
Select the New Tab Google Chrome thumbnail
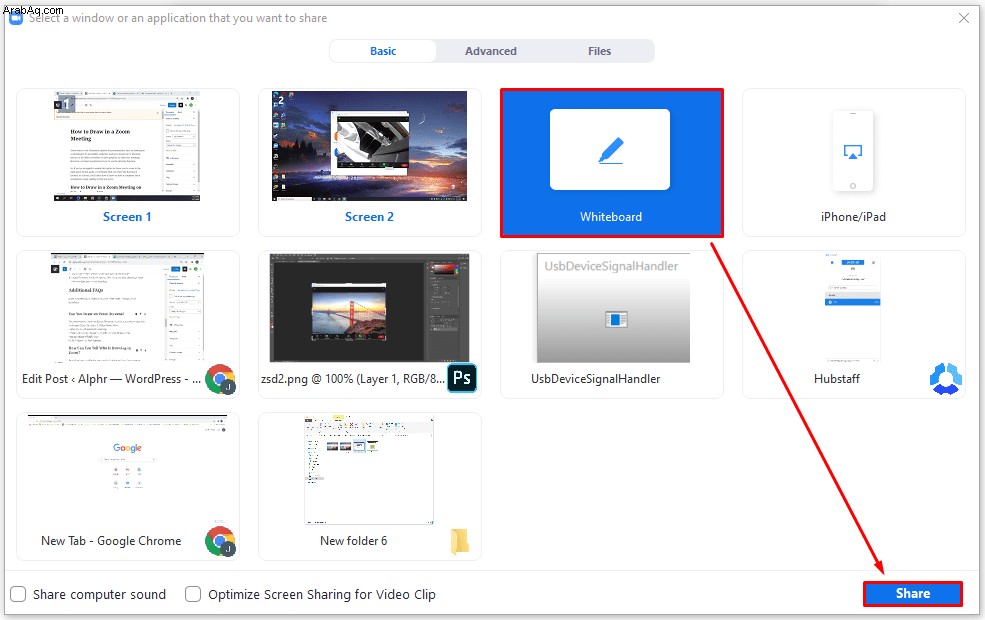click(128, 470)
